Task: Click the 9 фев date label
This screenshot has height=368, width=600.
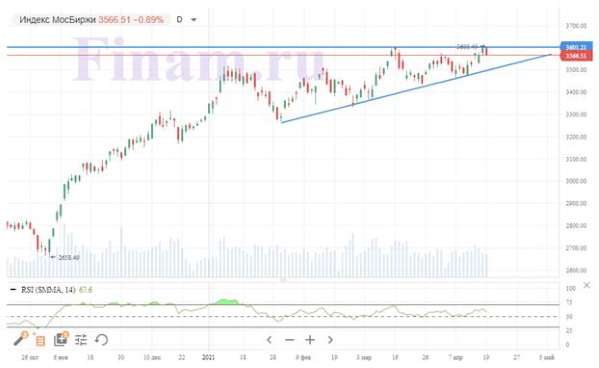Action: click(x=303, y=358)
